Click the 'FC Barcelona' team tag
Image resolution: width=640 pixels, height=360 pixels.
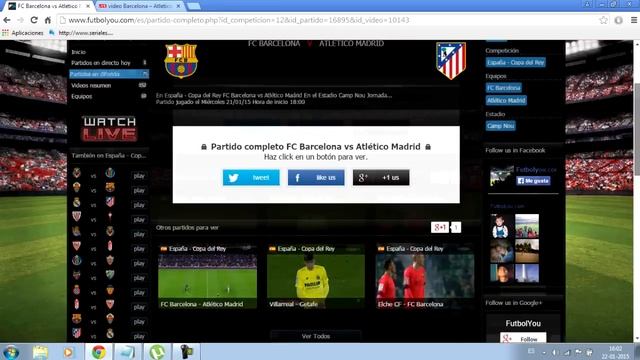point(504,88)
